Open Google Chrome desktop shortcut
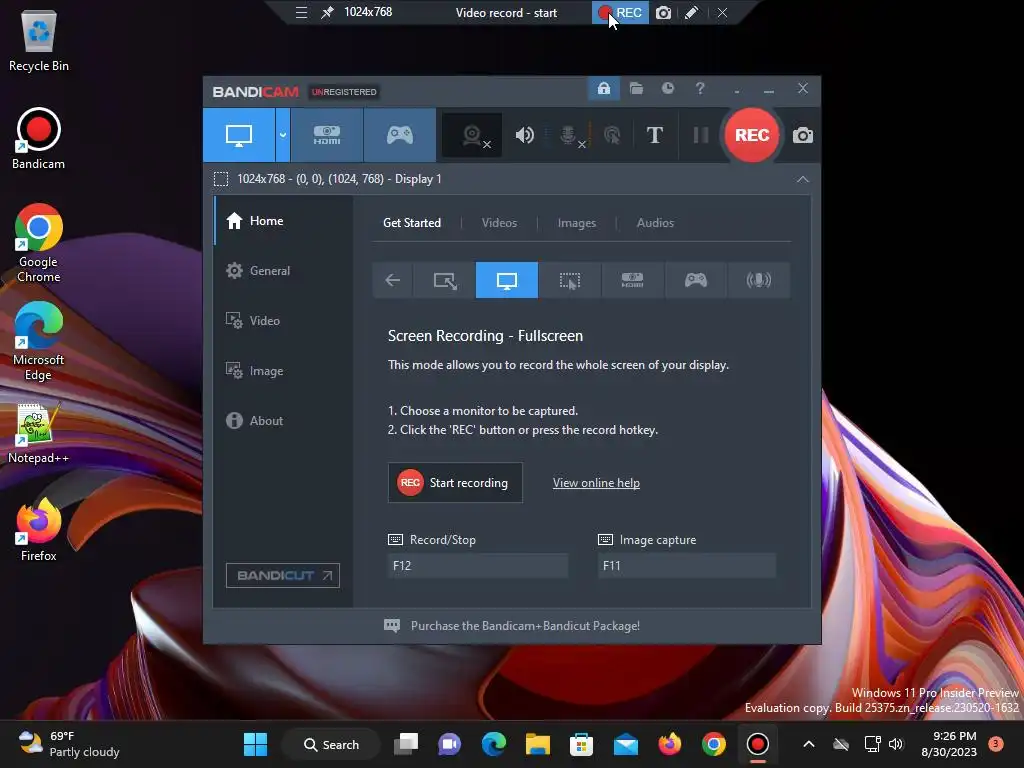 click(x=39, y=244)
